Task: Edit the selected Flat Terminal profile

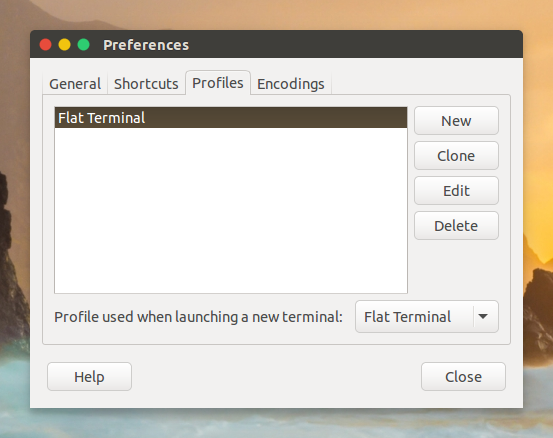Action: click(456, 190)
